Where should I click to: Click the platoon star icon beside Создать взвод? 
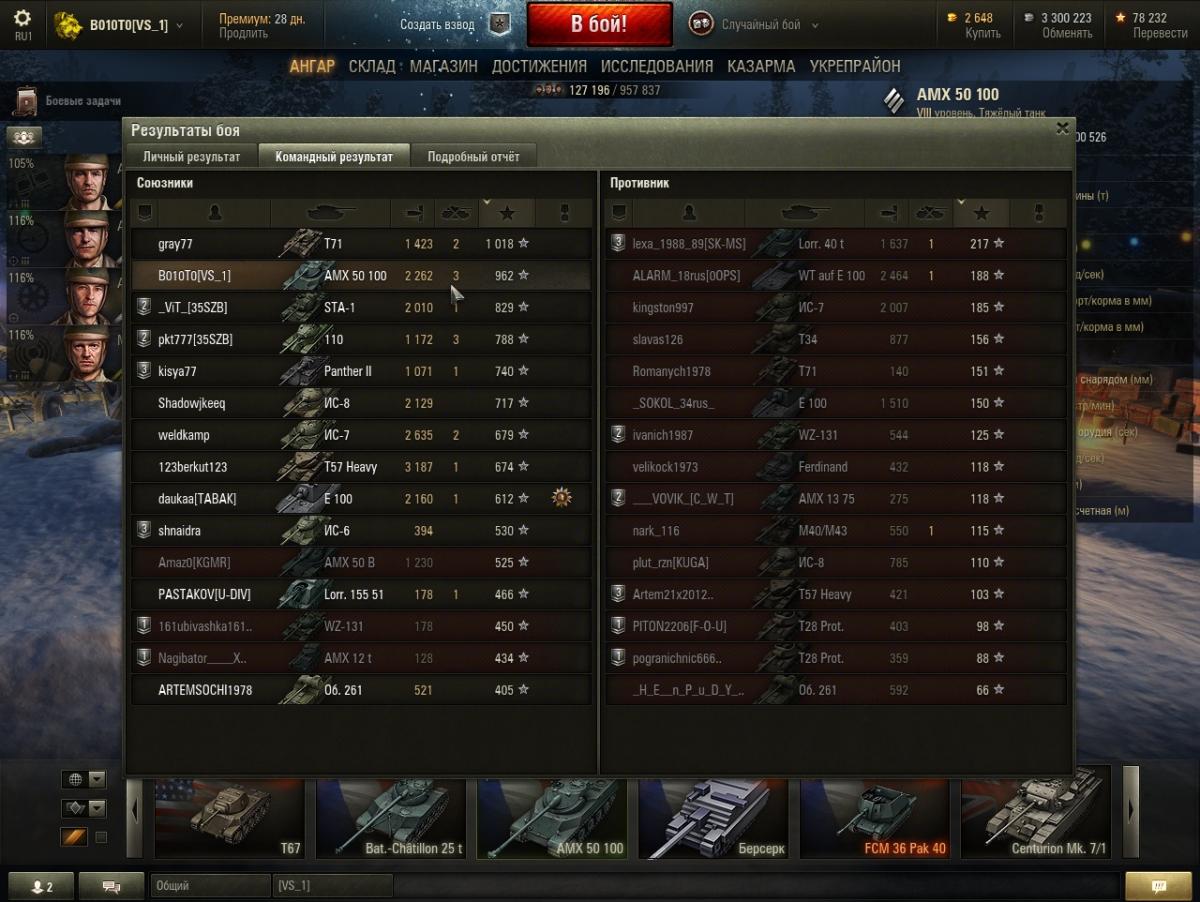point(500,24)
